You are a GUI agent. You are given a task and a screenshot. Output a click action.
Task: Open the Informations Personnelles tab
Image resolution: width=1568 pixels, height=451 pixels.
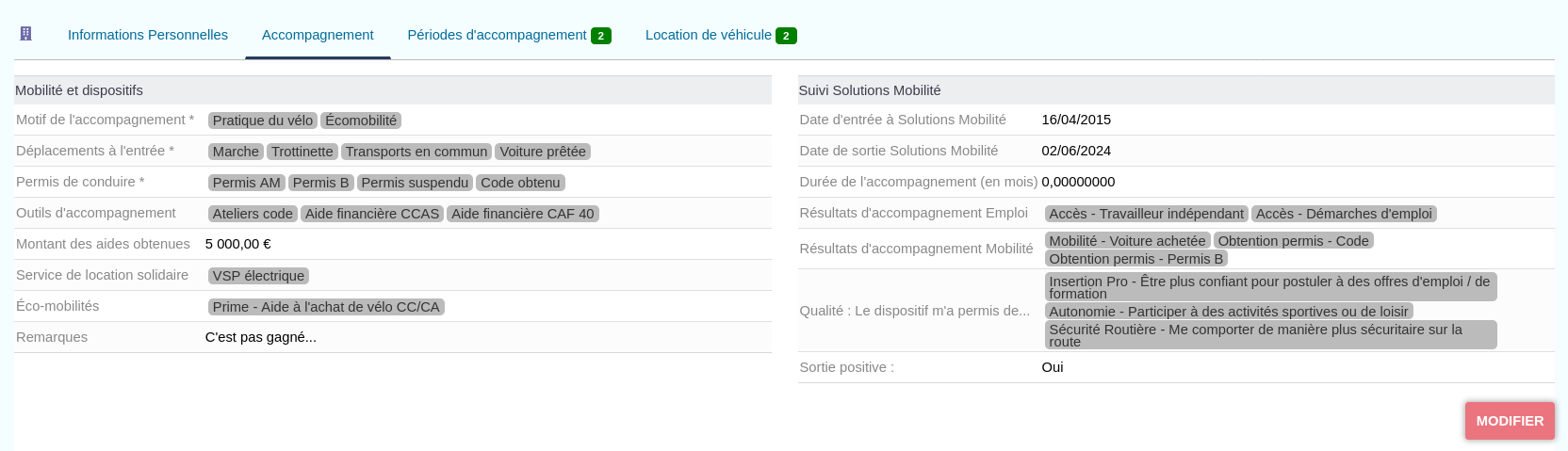pyautogui.click(x=148, y=35)
